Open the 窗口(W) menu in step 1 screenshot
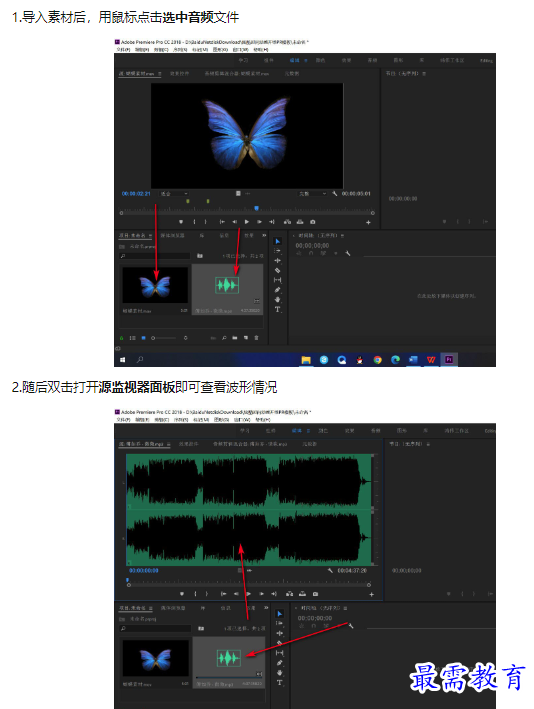 [x=241, y=49]
